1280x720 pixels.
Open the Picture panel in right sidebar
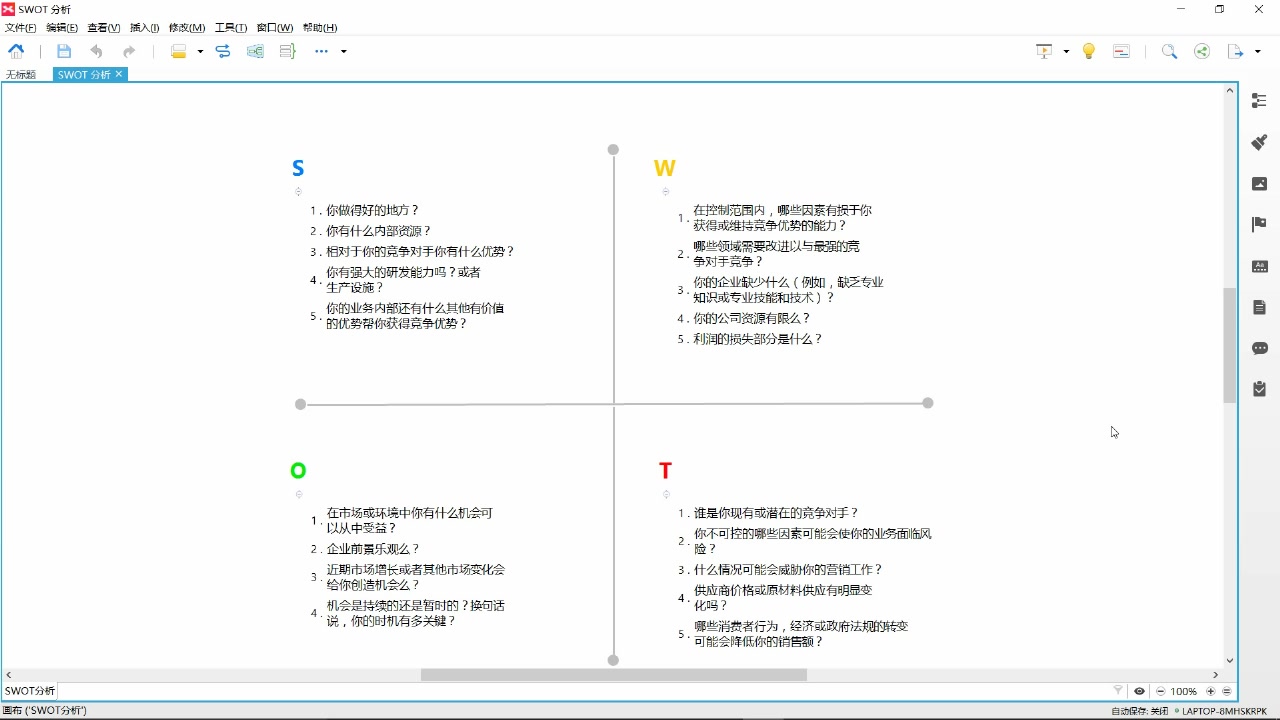pyautogui.click(x=1258, y=183)
